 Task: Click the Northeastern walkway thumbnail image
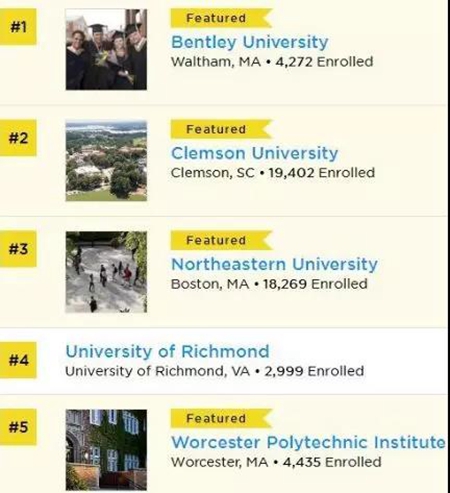click(106, 272)
